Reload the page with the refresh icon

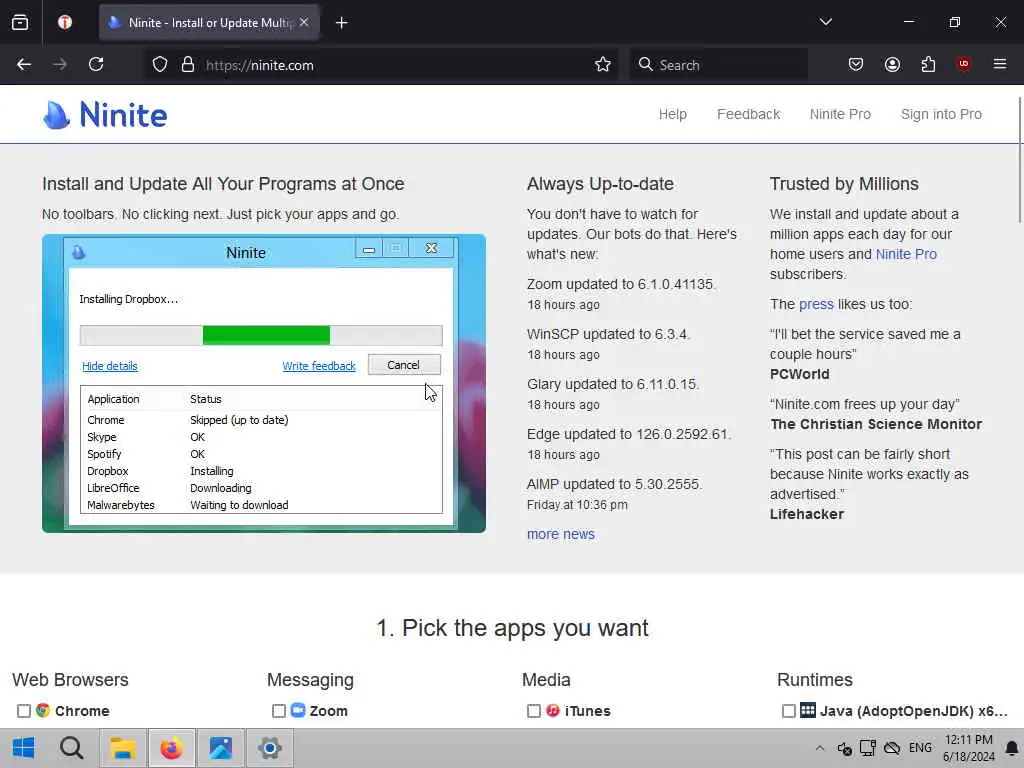96,65
